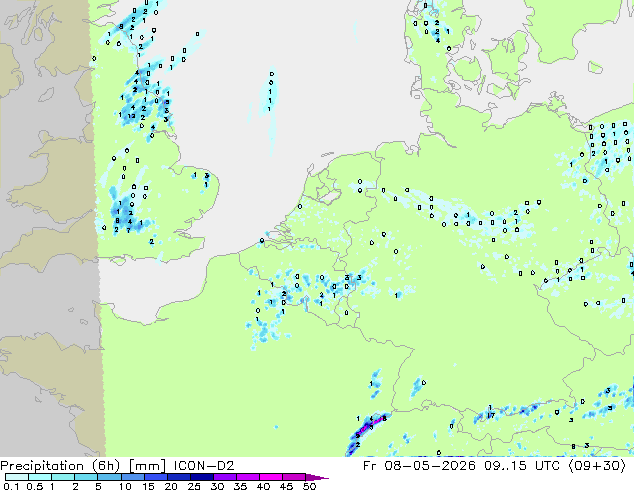Image resolution: width=634 pixels, height=490 pixels.
Task: Click the "10" legend scale label
Action: click(125, 486)
